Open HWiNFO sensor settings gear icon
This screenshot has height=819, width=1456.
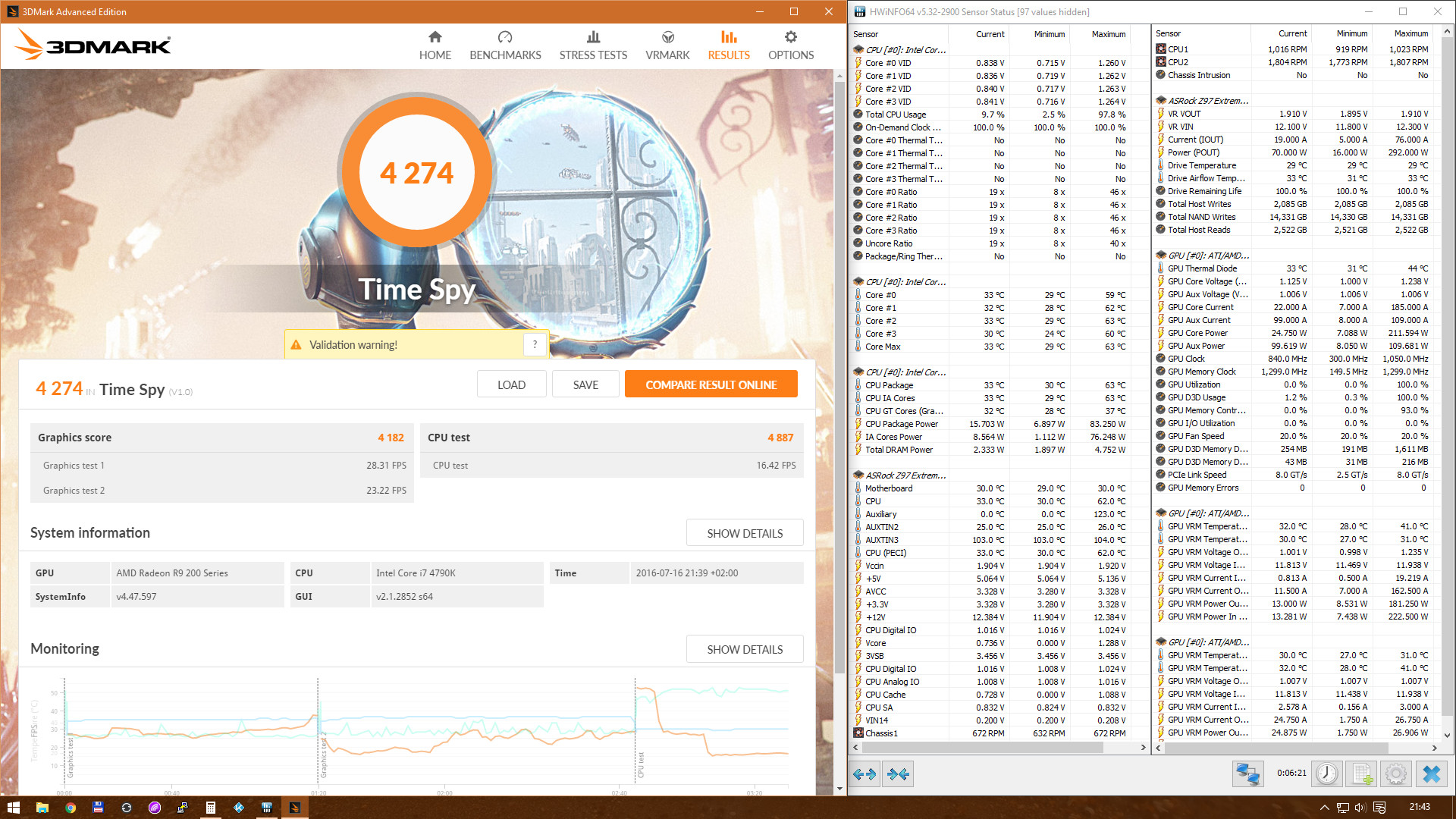[x=1396, y=773]
